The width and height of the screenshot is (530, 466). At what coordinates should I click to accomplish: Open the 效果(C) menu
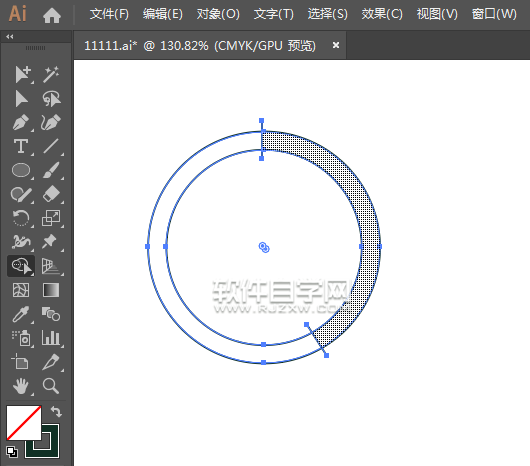click(x=382, y=14)
